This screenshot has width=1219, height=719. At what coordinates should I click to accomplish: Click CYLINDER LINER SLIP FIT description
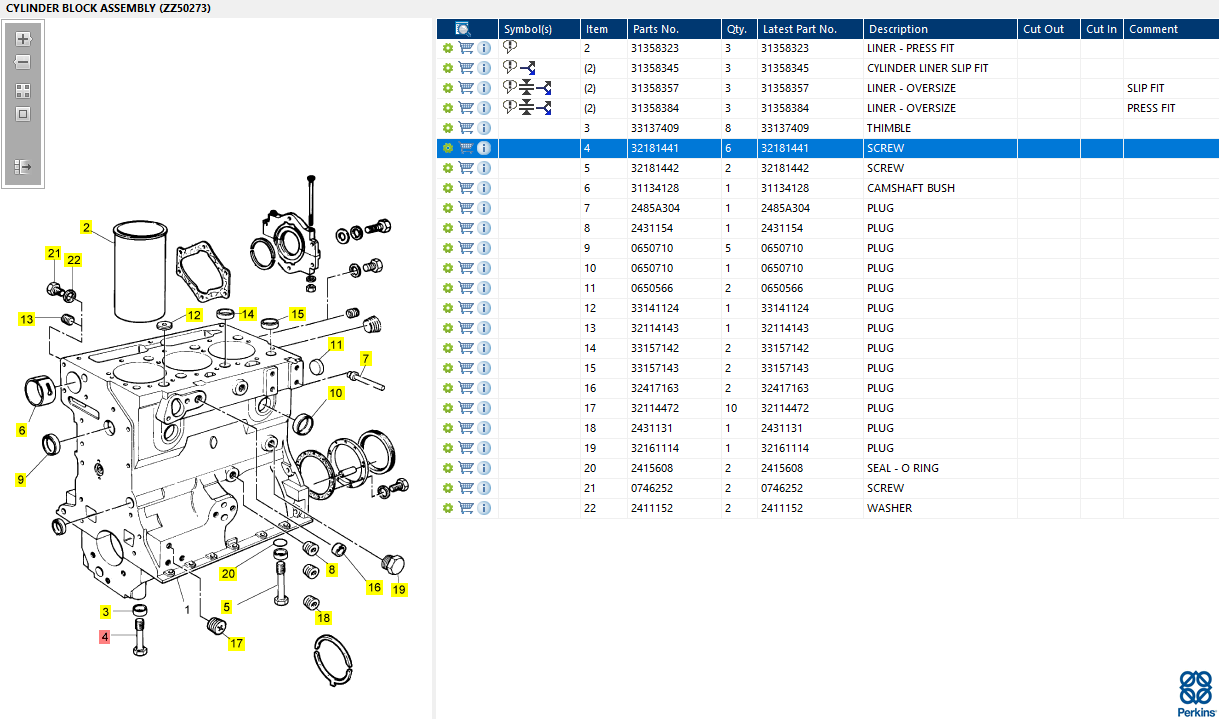pyautogui.click(x=927, y=68)
